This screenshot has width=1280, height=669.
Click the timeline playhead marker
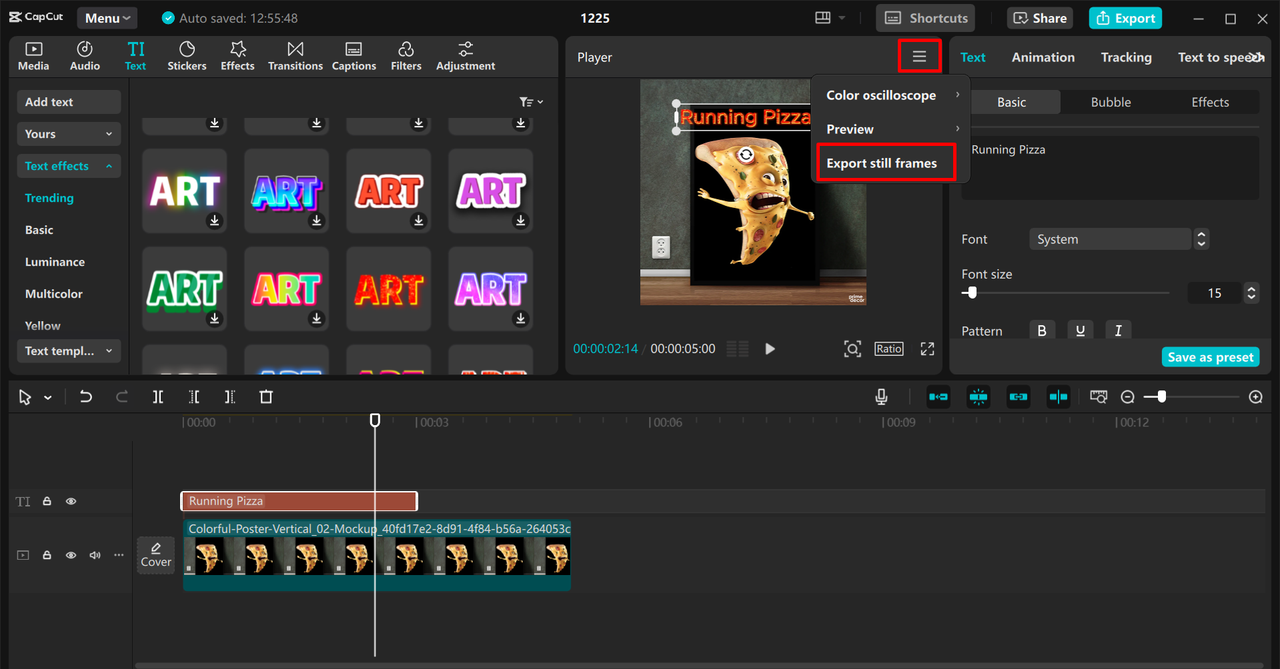click(x=375, y=421)
